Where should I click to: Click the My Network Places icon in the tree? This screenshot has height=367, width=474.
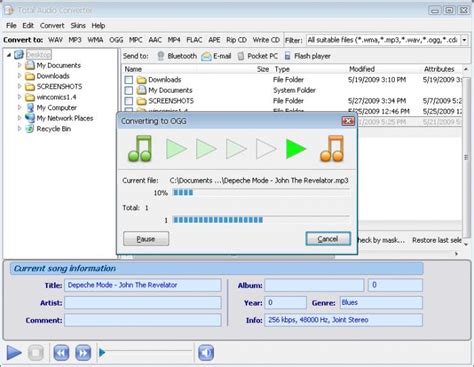click(x=30, y=118)
